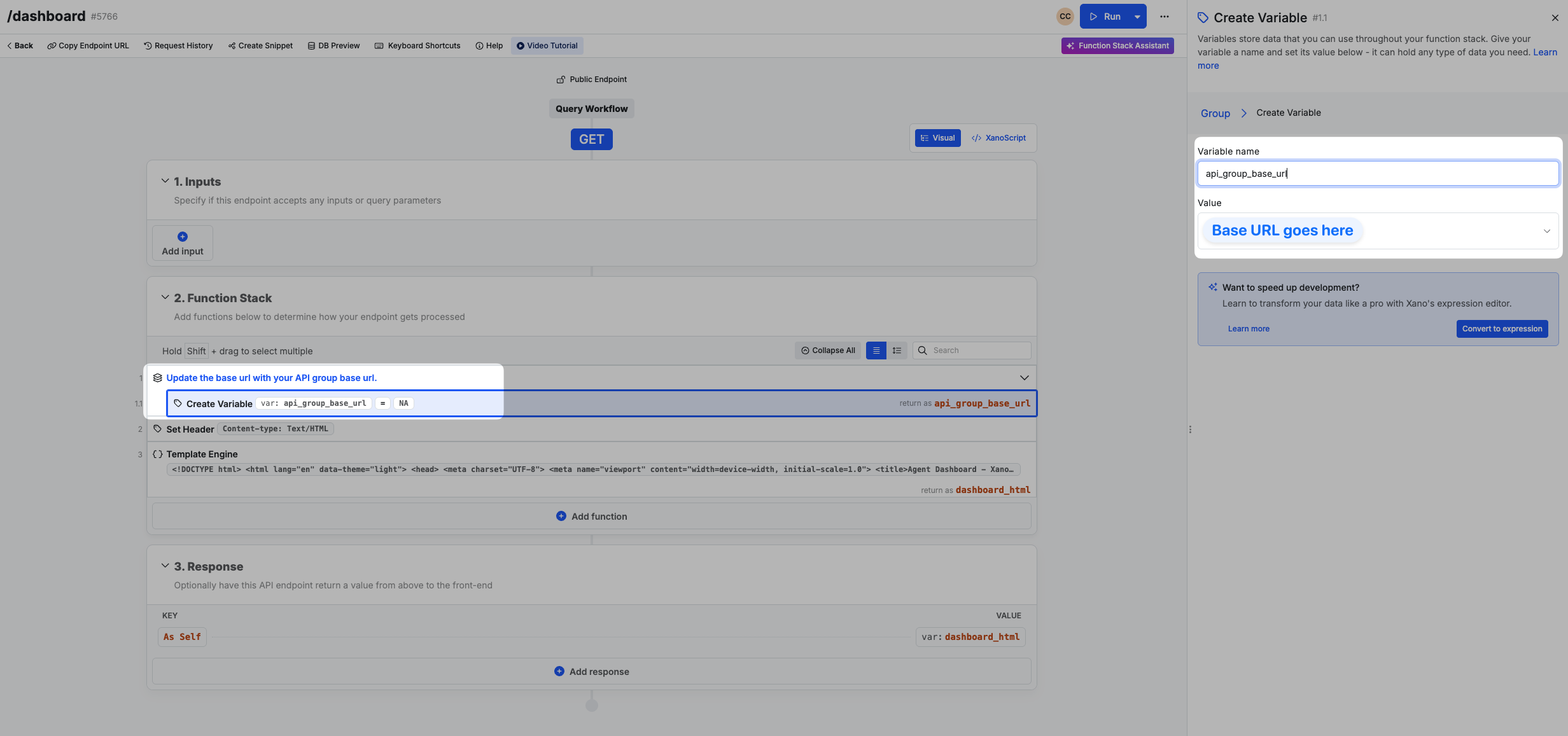The image size is (1568, 736).
Task: Collapse the 1. Inputs section
Action: (165, 181)
